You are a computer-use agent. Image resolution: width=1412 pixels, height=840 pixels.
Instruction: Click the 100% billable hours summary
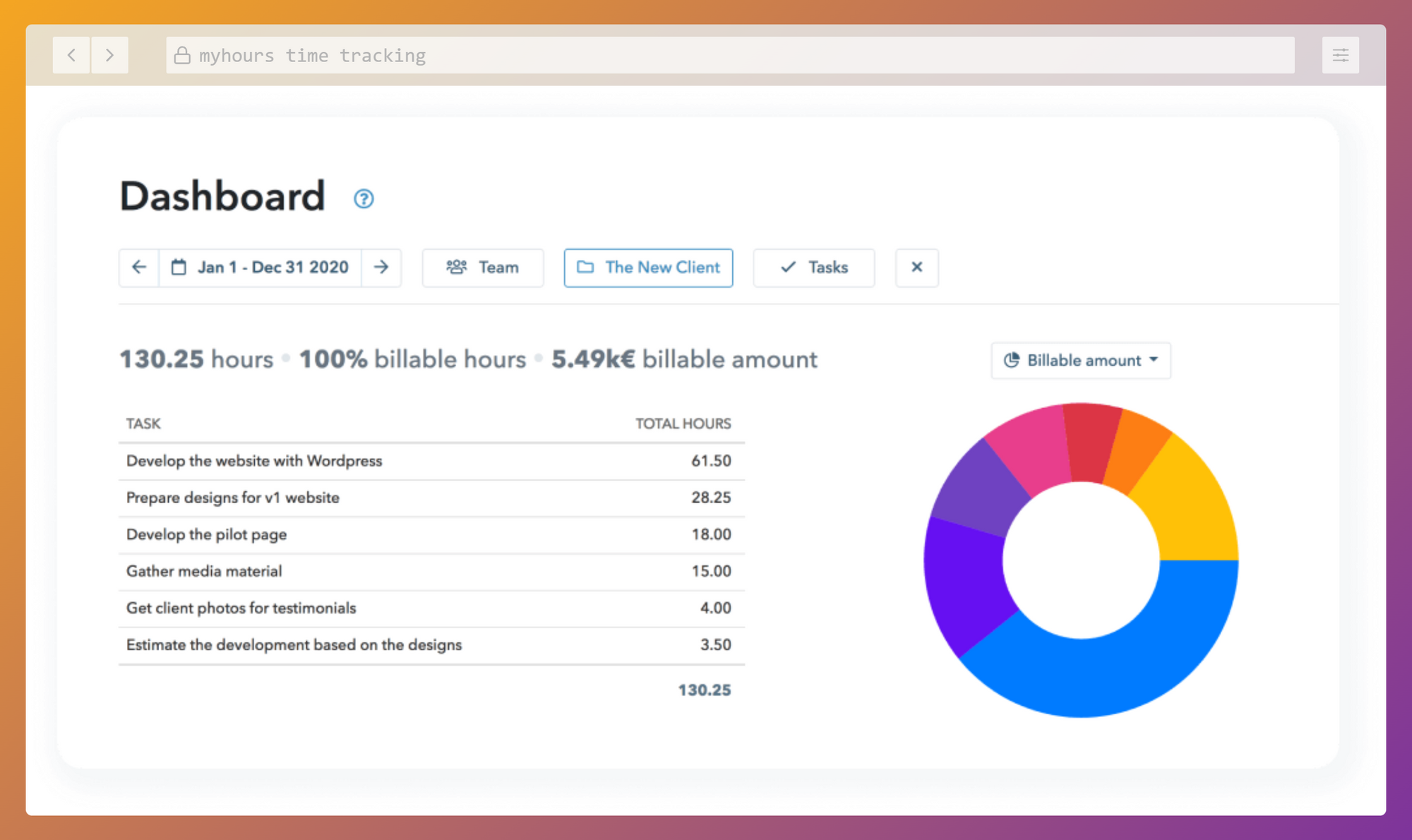pos(413,359)
